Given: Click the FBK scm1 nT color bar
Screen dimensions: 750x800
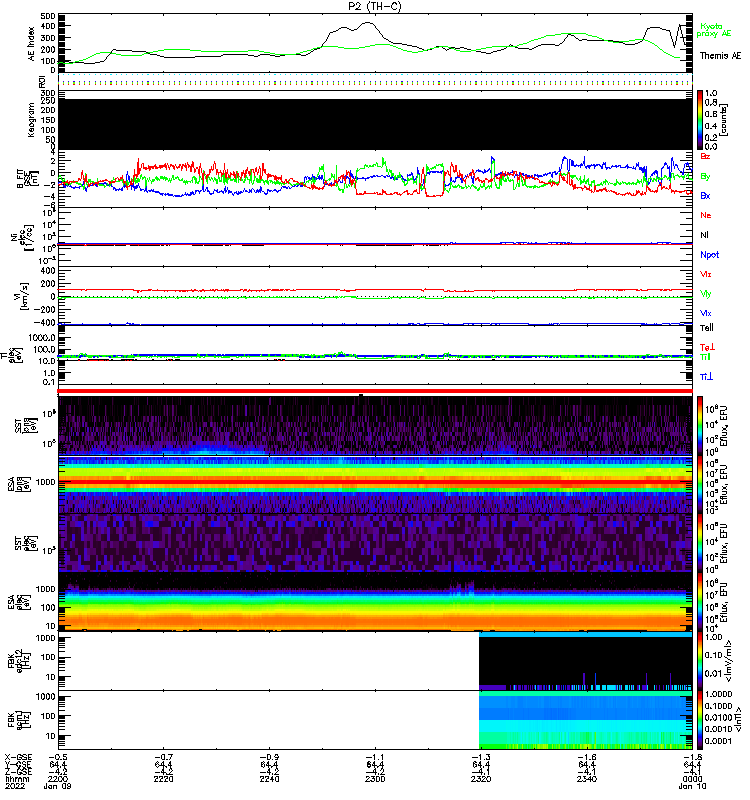Looking at the screenshot, I should point(700,720).
